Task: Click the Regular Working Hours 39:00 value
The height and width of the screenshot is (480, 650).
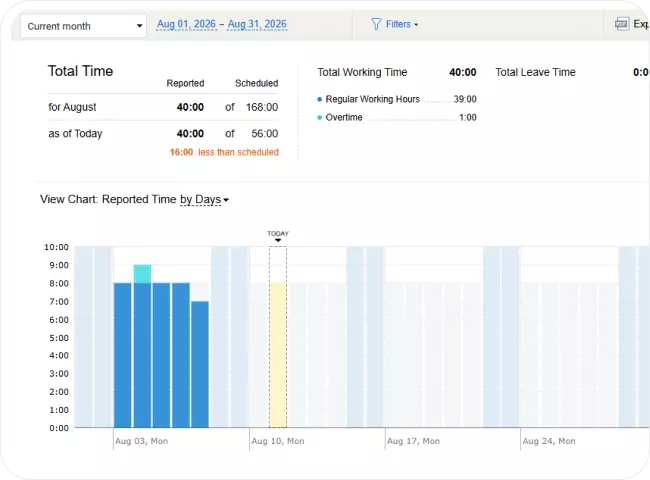Action: coord(465,99)
